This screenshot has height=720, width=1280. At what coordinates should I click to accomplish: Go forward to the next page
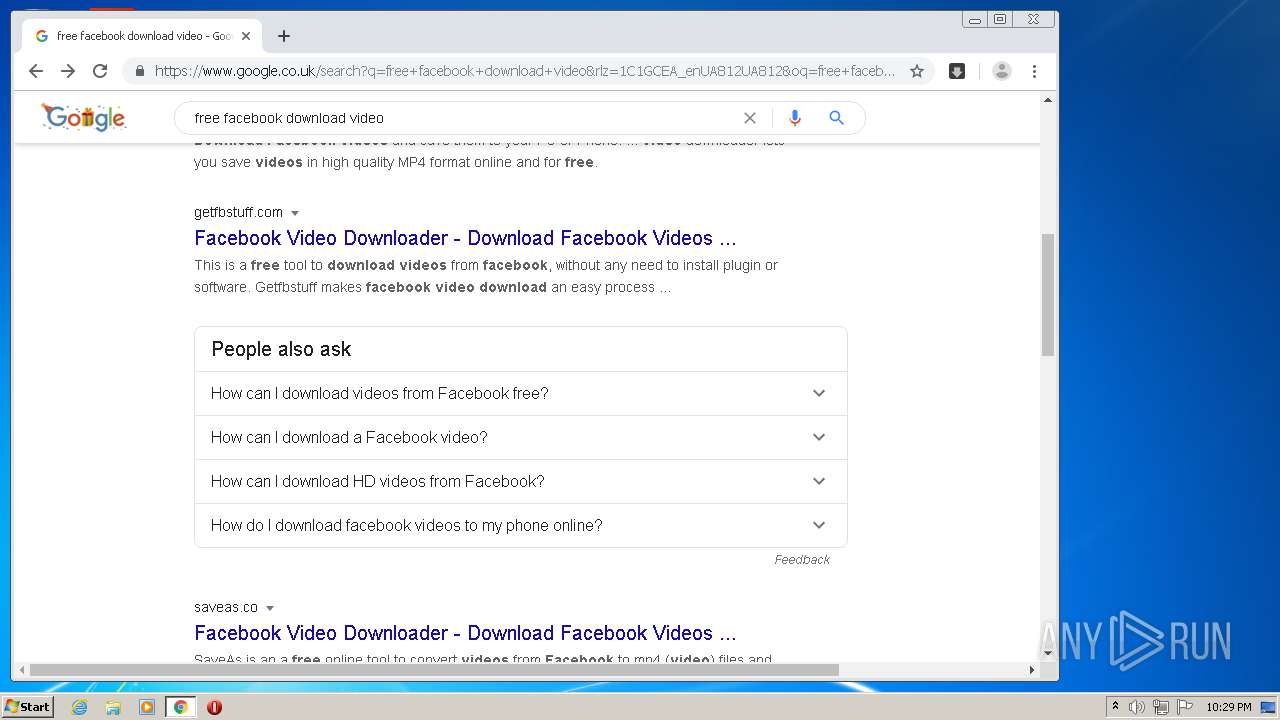pyautogui.click(x=68, y=71)
